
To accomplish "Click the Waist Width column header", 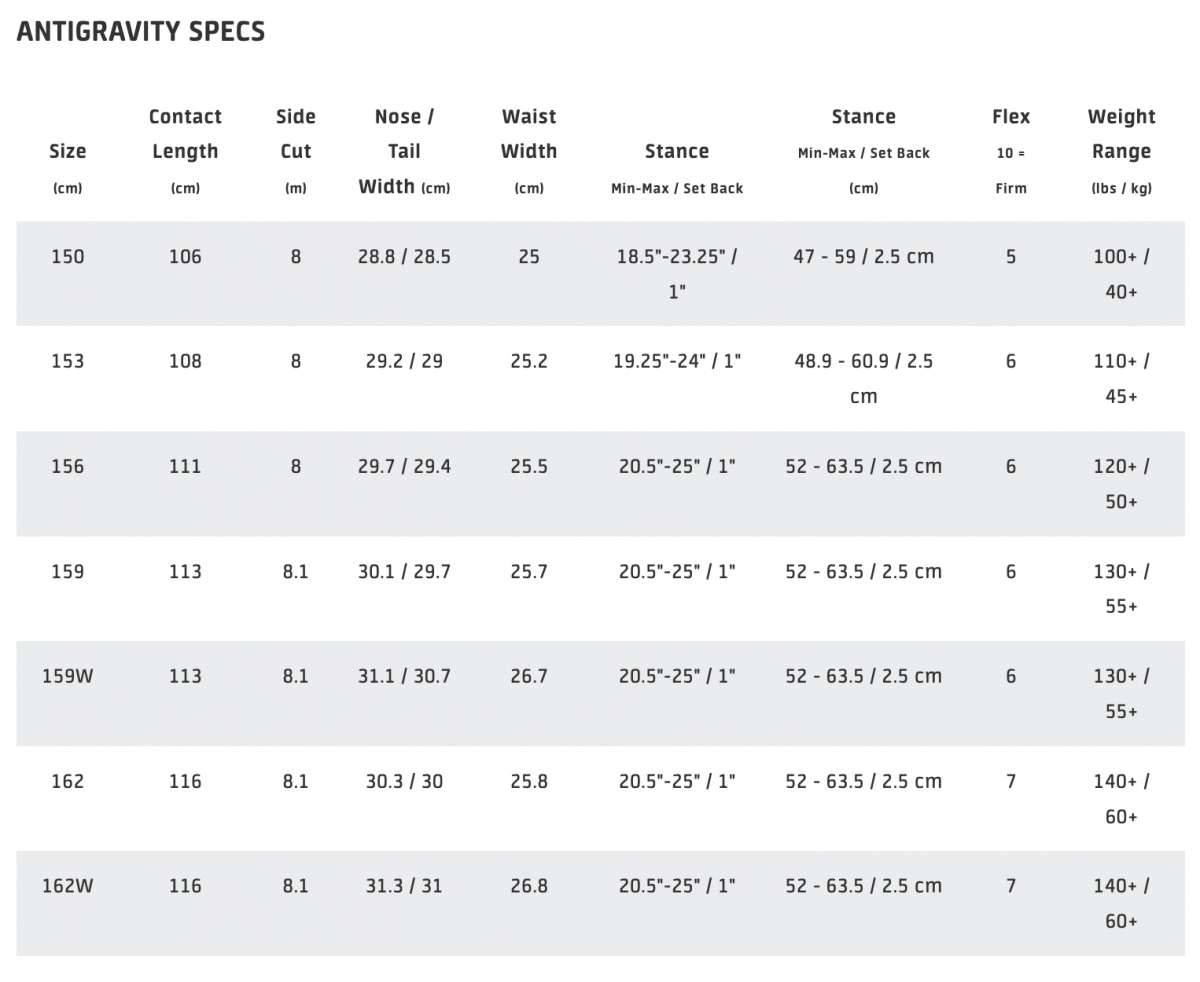I will pyautogui.click(x=529, y=151).
